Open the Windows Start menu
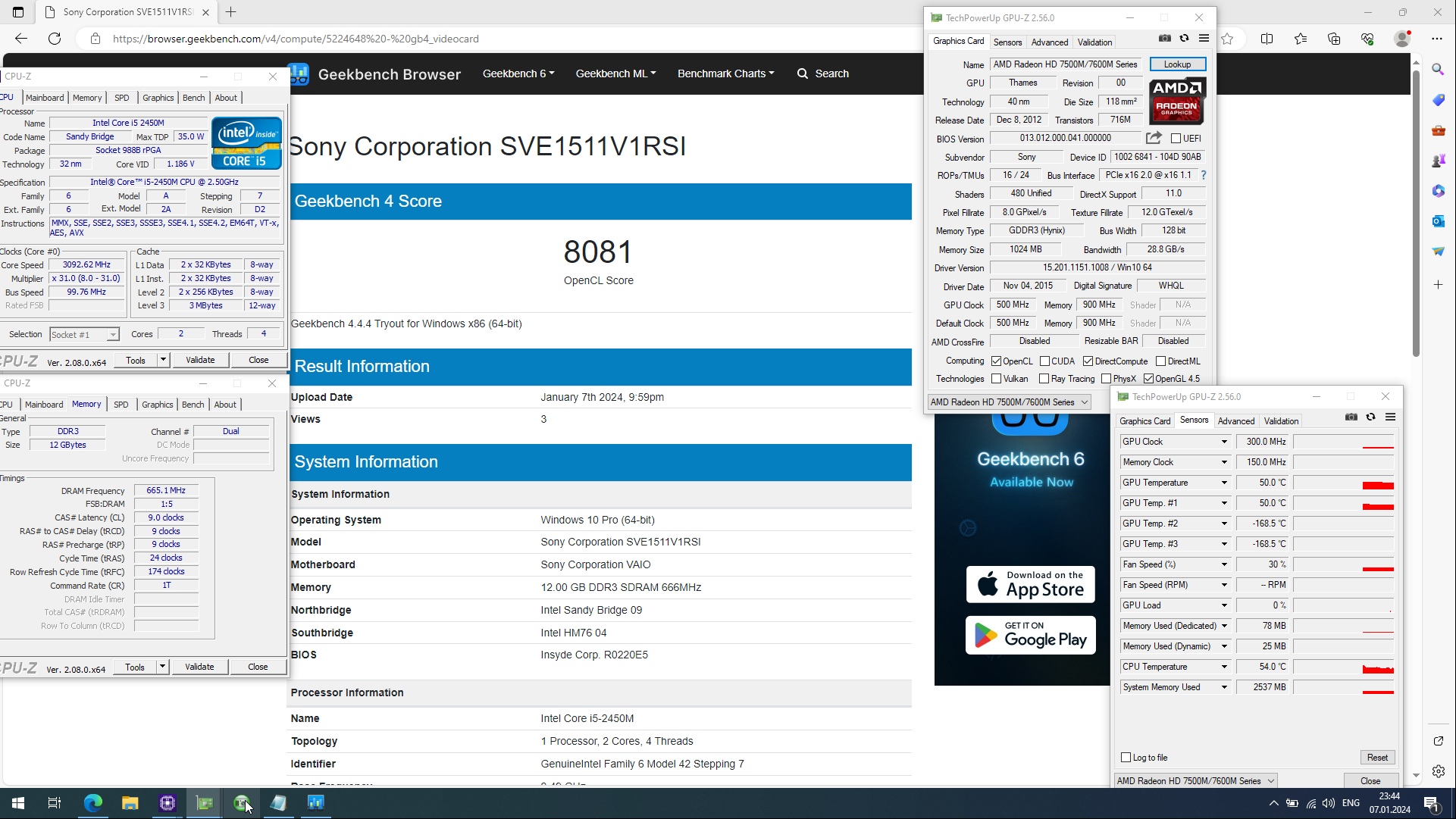Image resolution: width=1456 pixels, height=819 pixels. click(18, 803)
